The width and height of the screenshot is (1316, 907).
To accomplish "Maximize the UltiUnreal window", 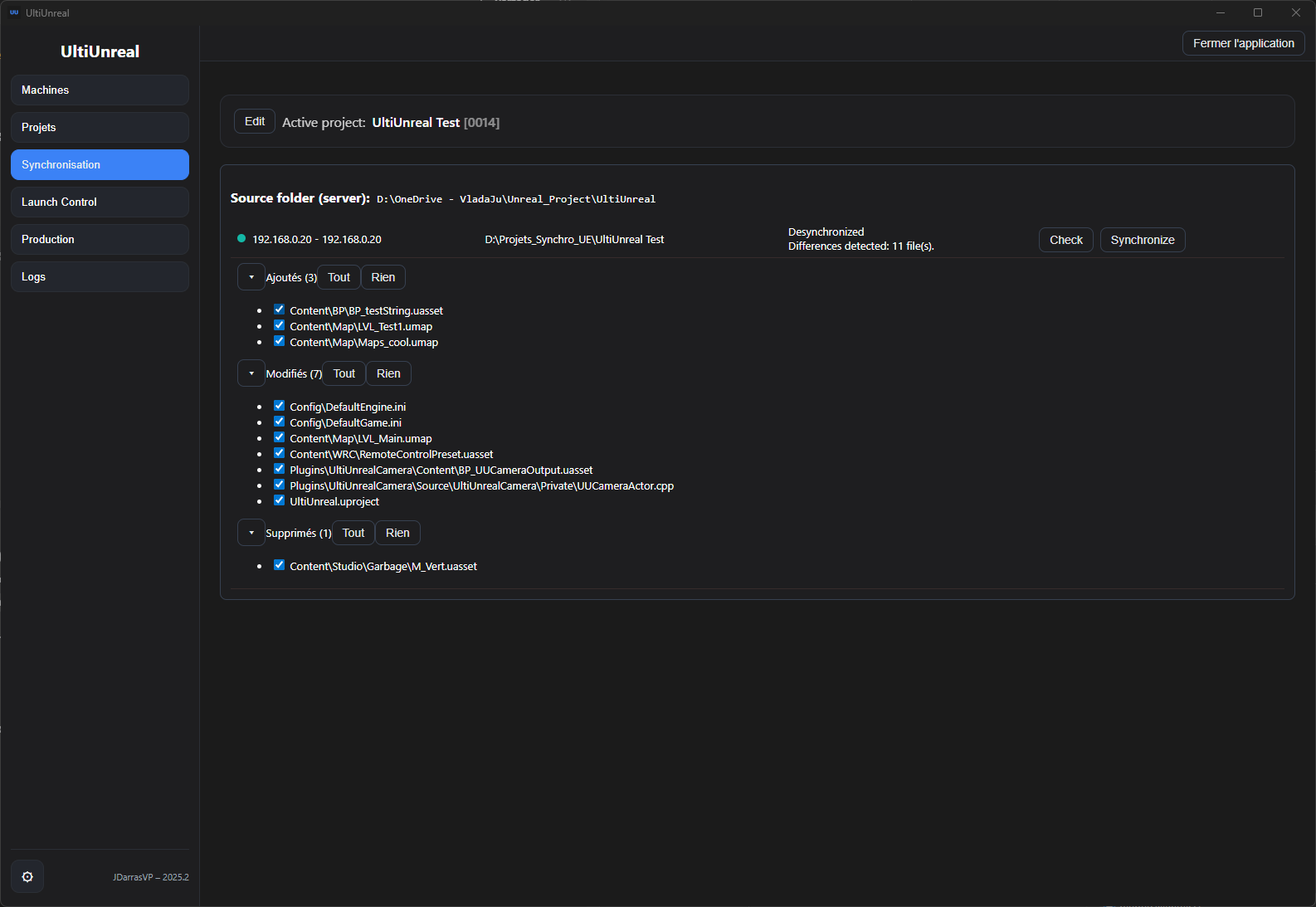I will point(1257,12).
